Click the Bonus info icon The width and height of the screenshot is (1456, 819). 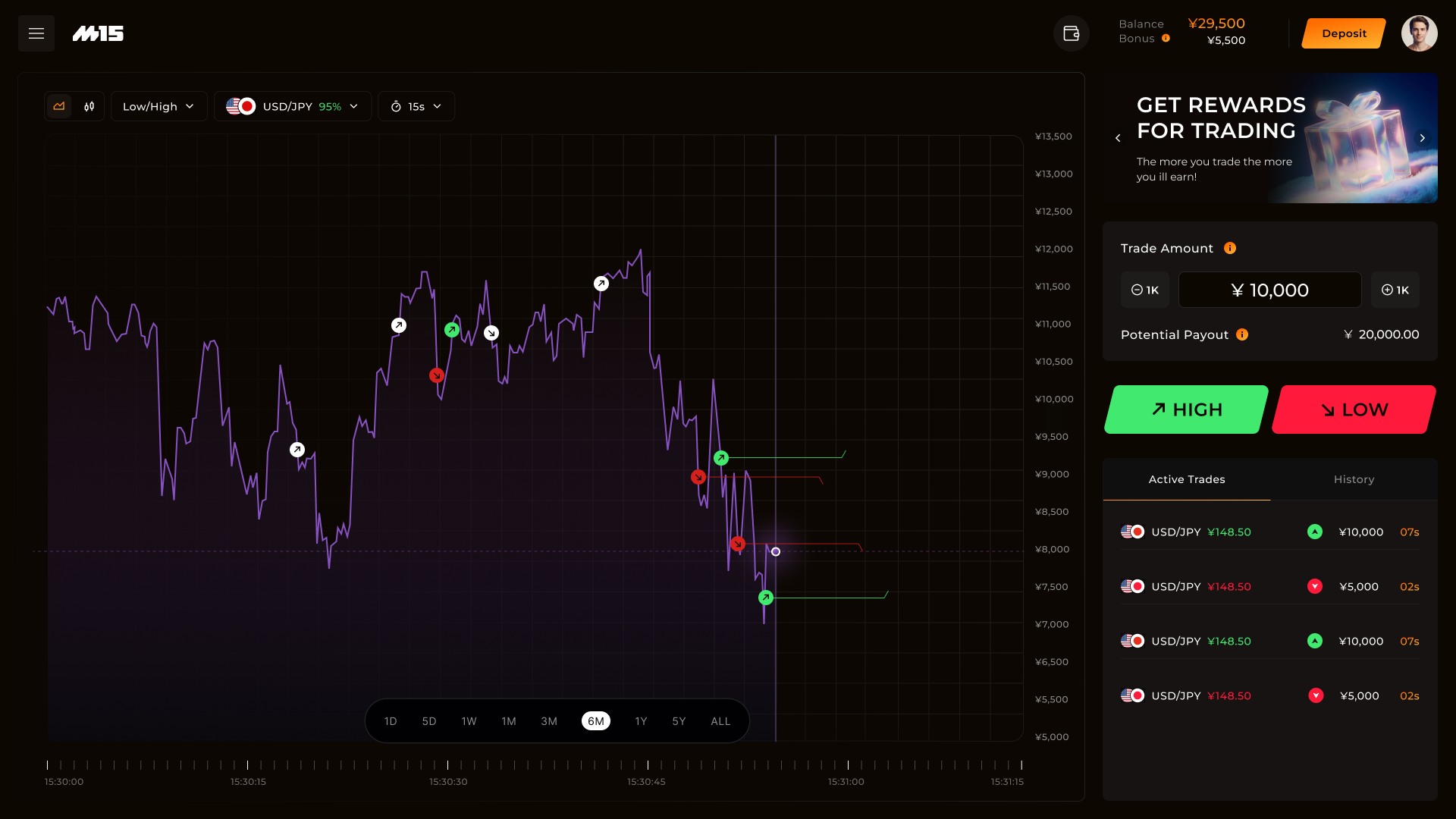pos(1166,39)
